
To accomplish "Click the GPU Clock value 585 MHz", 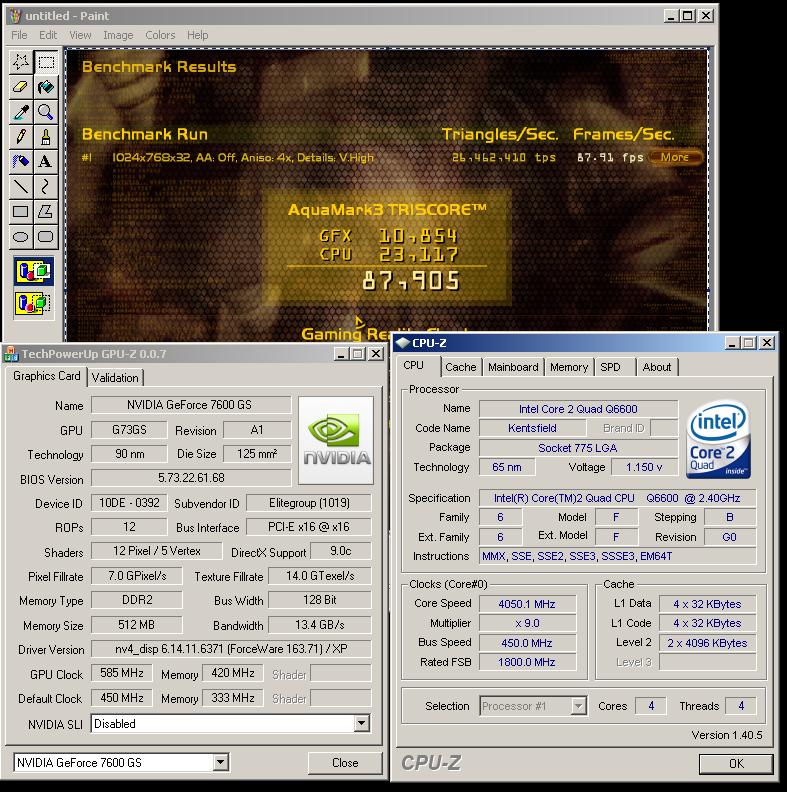I will click(x=122, y=673).
